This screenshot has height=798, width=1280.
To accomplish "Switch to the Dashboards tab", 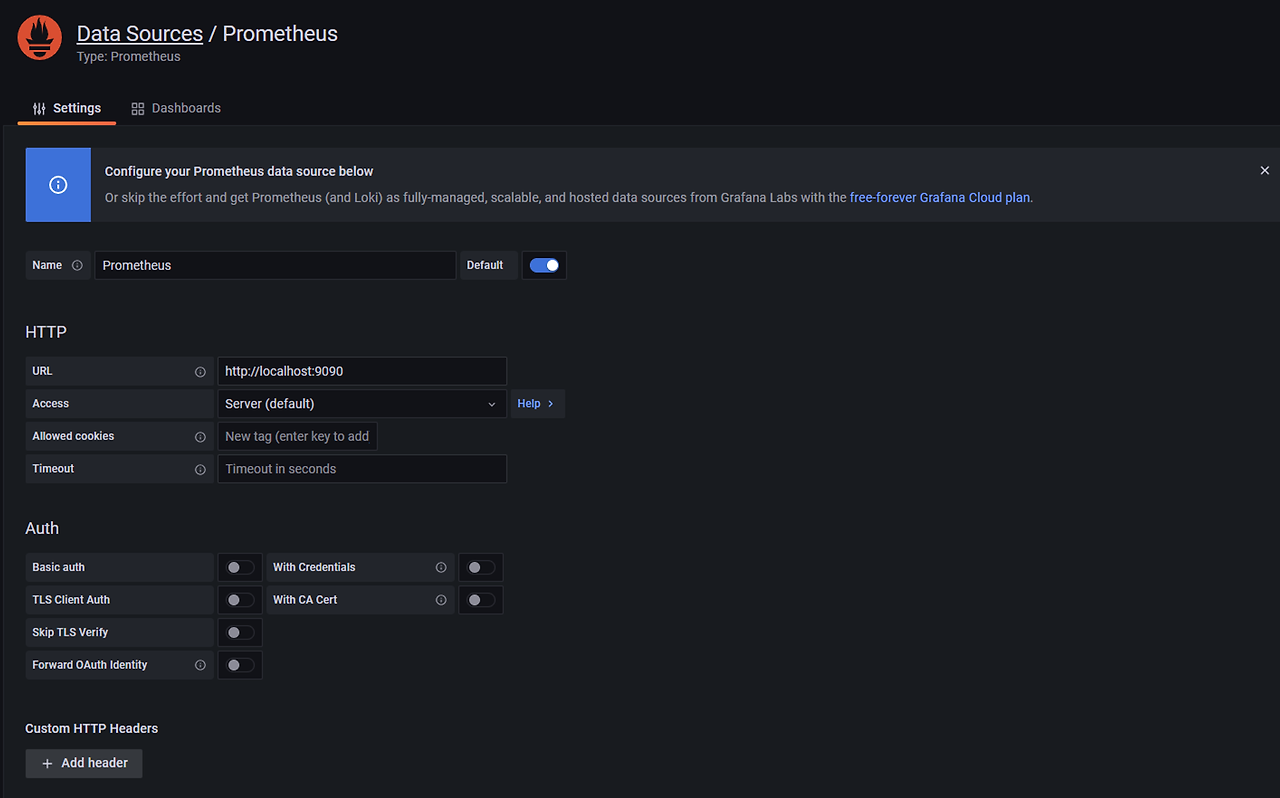I will [176, 108].
